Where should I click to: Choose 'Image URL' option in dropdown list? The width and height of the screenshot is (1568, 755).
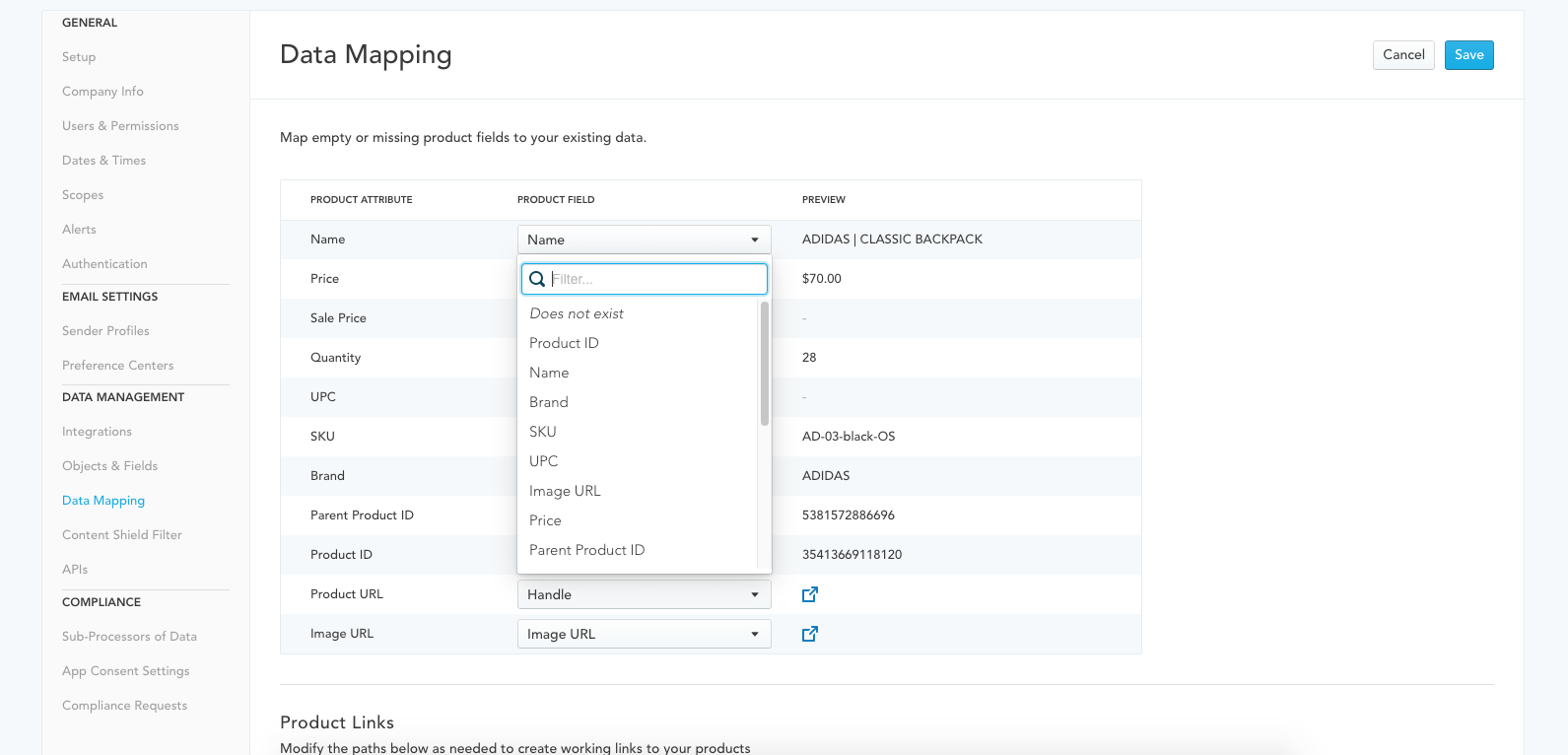565,491
